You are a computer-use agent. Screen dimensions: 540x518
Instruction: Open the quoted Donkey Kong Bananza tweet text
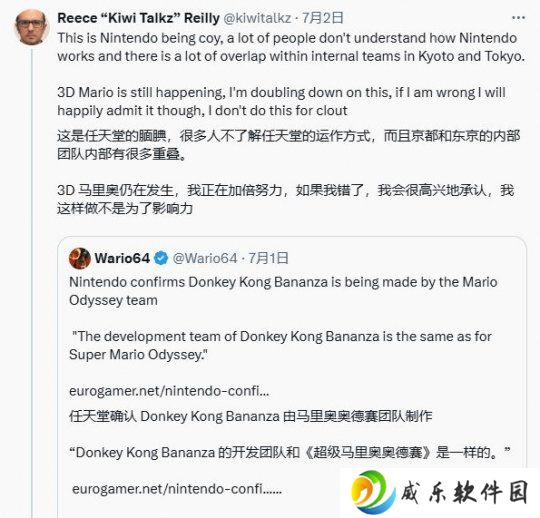pos(283,291)
